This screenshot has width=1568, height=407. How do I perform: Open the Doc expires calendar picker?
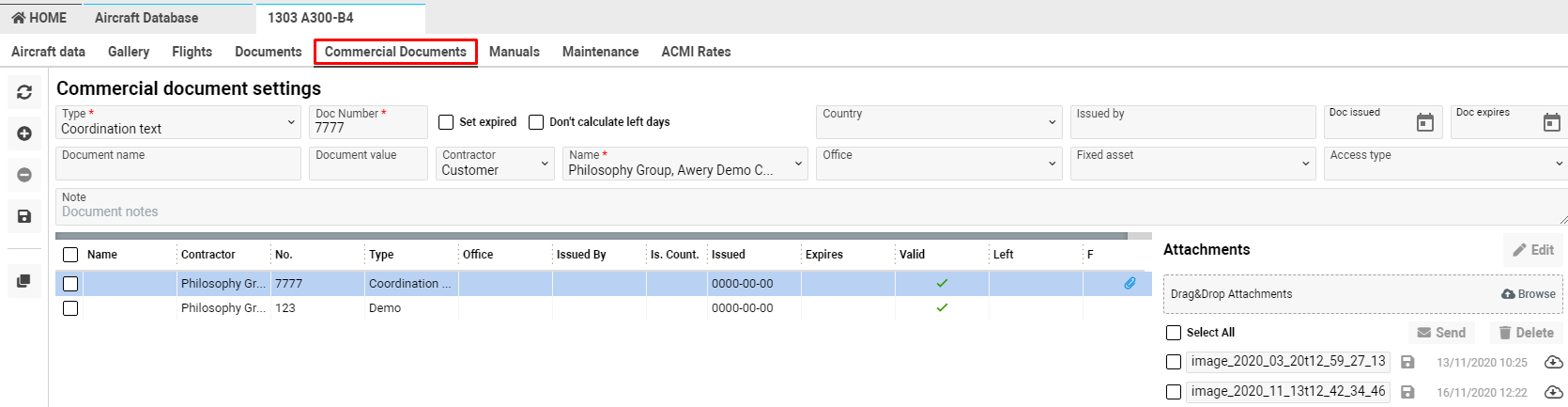click(x=1551, y=123)
